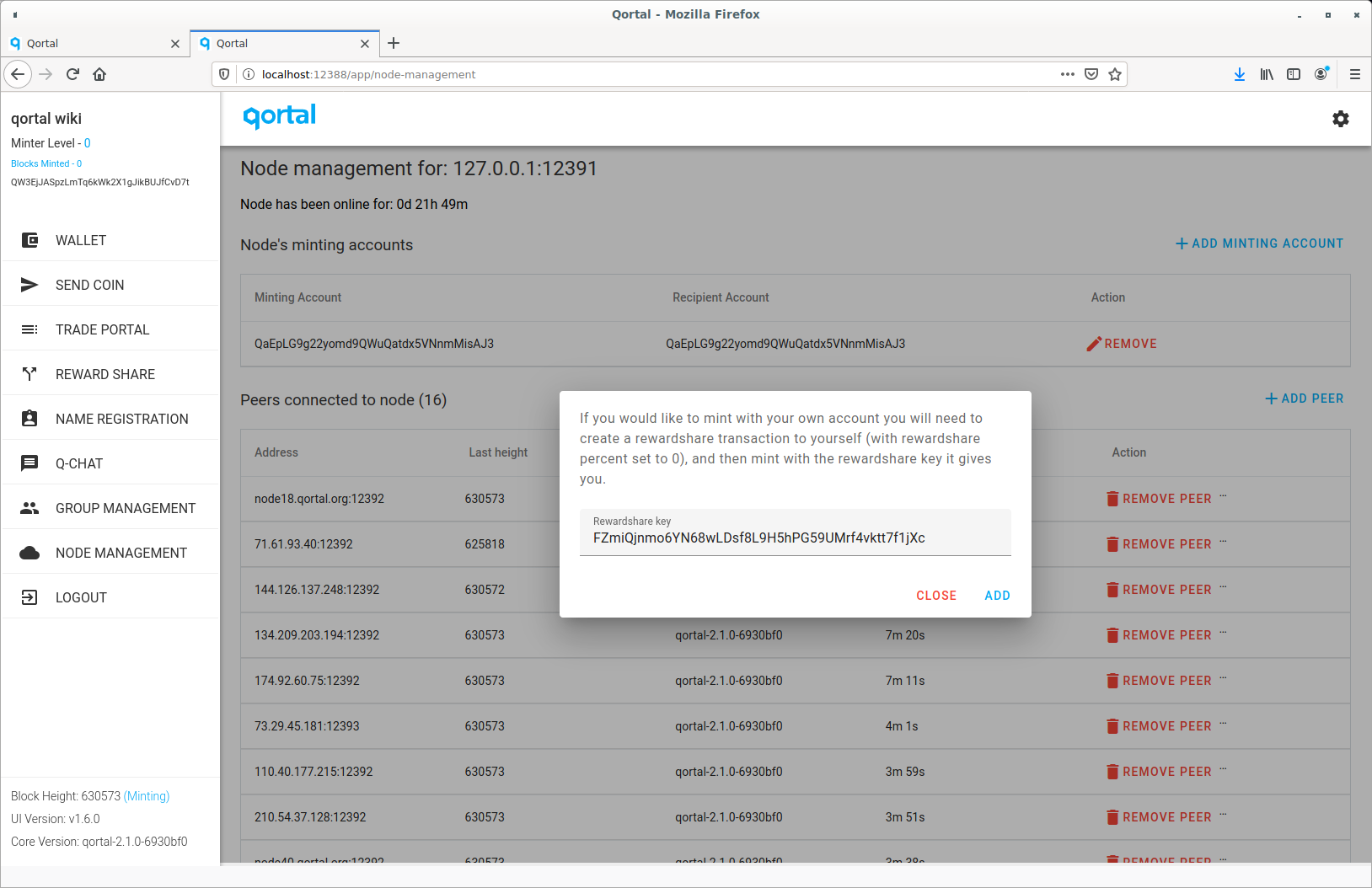Viewport: 1372px width, 888px height.
Task: Click the Q-Chat message icon
Action: tap(29, 463)
